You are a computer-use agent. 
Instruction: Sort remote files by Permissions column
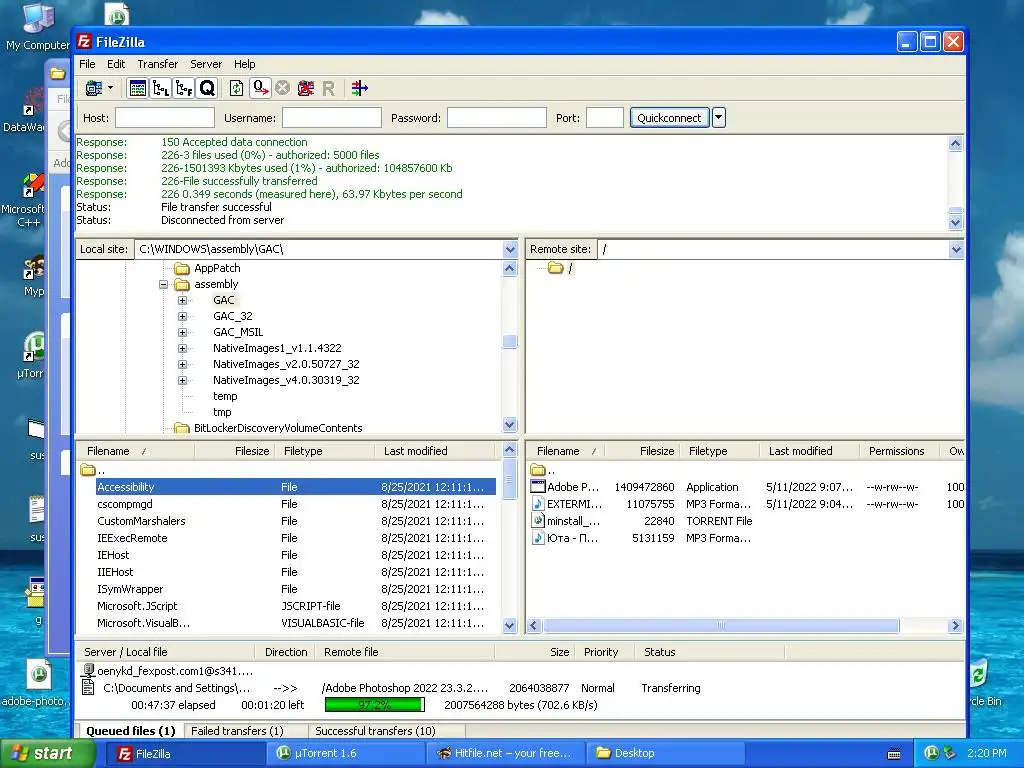point(896,451)
